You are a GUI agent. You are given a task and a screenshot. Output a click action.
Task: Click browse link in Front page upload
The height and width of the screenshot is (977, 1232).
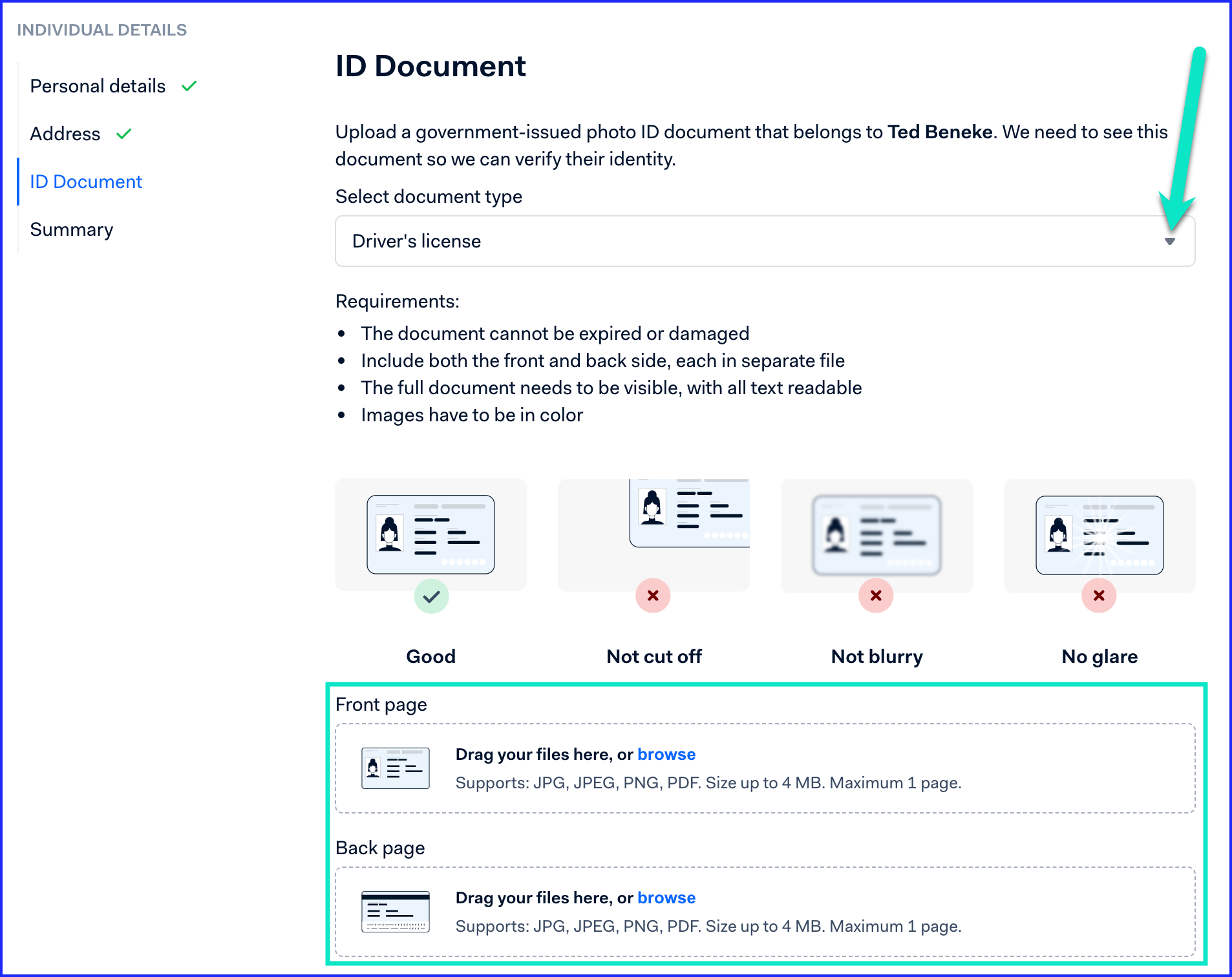click(x=666, y=754)
